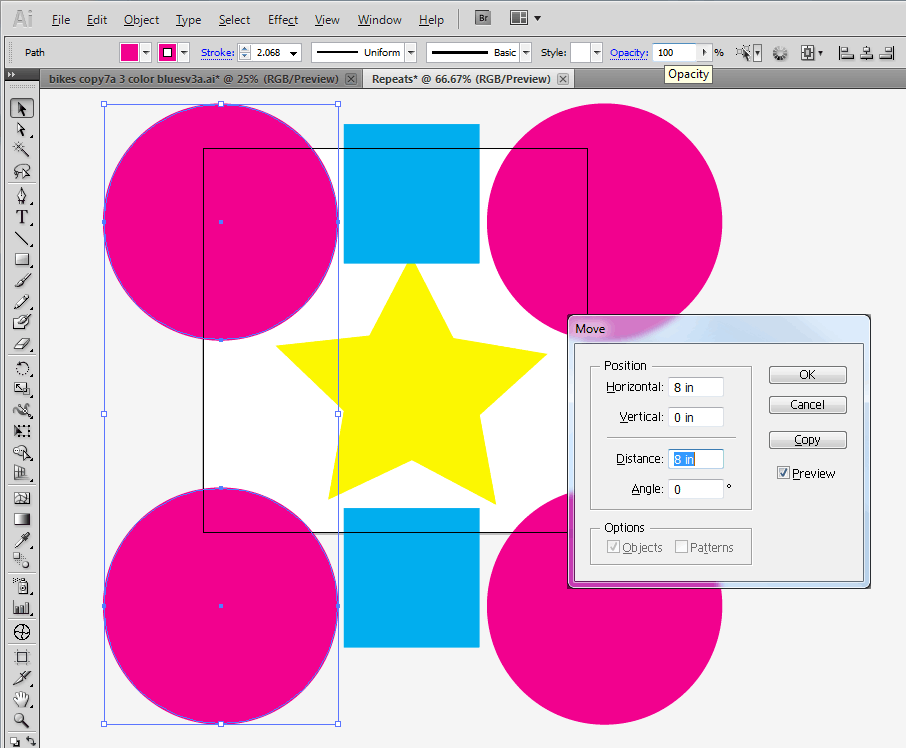Choose the Type tool
Screen dimensions: 906x748
(21, 217)
